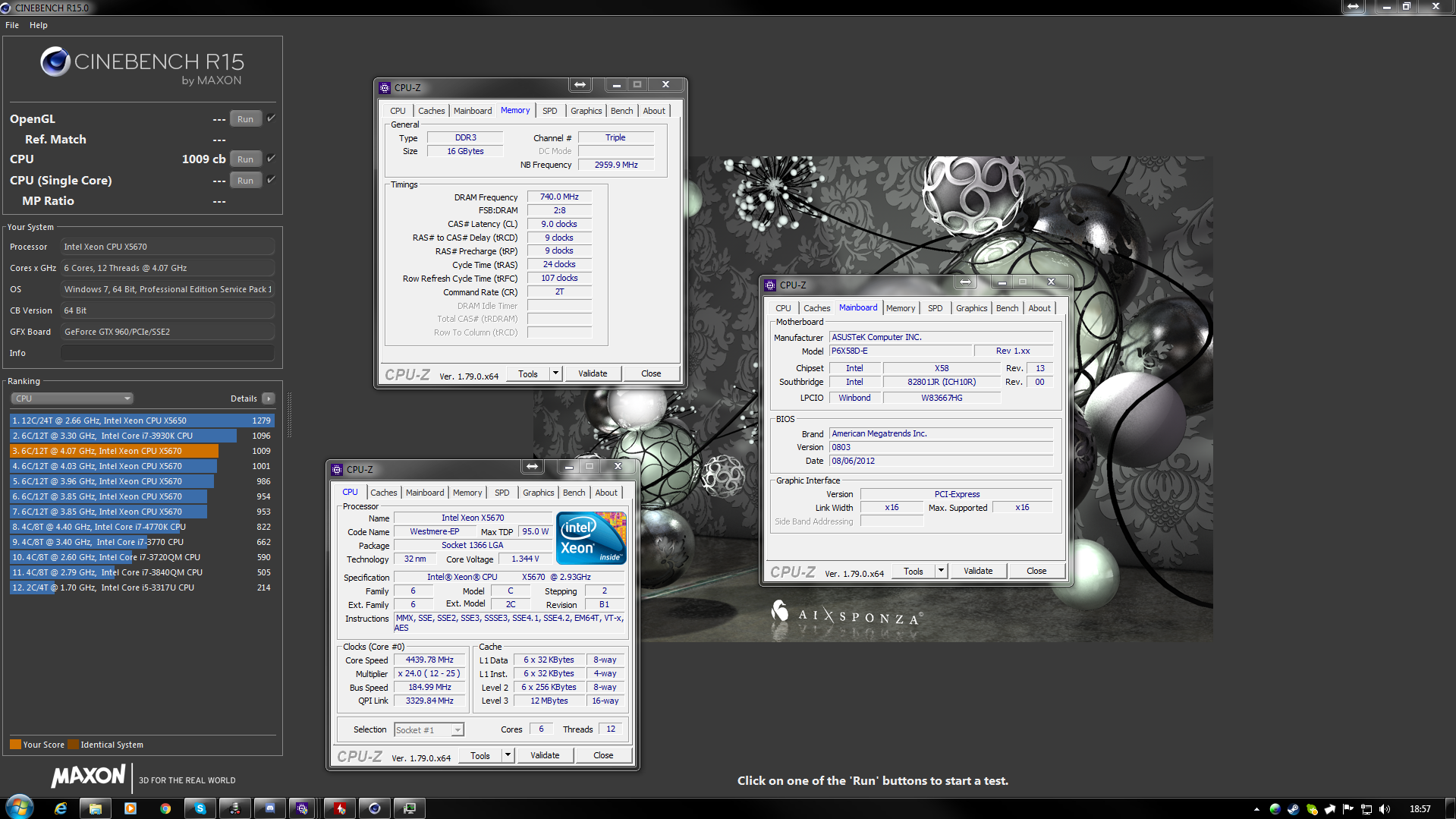This screenshot has height=819, width=1456.
Task: Launch Google Chrome from the taskbar
Action: [165, 808]
